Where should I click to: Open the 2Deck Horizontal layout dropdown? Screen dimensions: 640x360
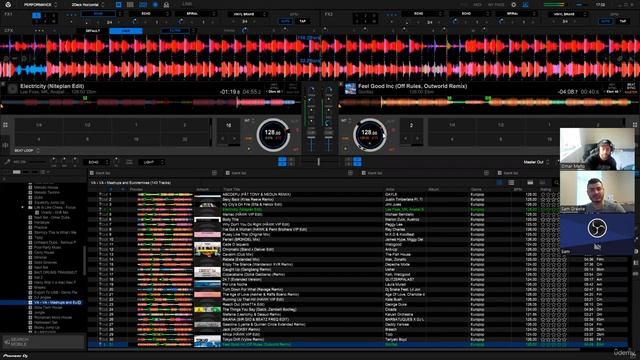87,4
